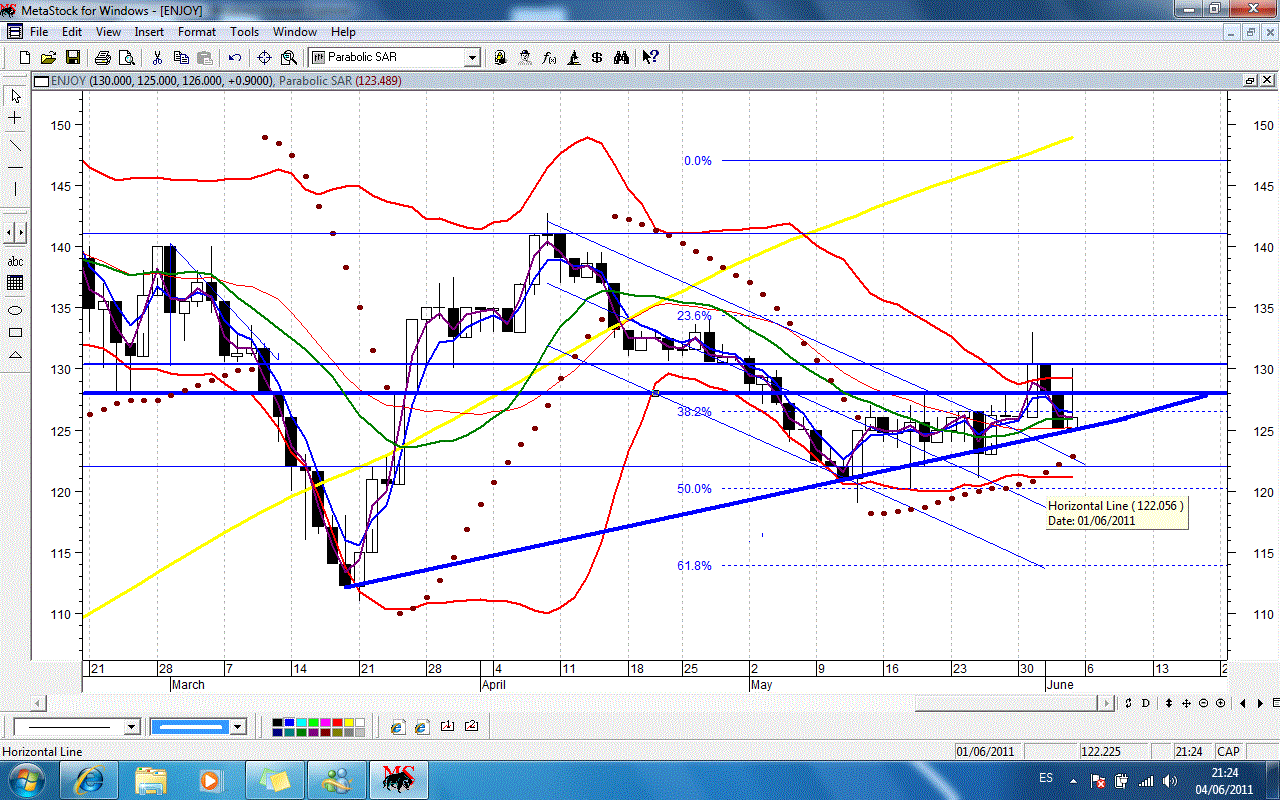Viewport: 1280px width, 800px height.
Task: Select the horizontal line tool
Action: click(x=15, y=166)
